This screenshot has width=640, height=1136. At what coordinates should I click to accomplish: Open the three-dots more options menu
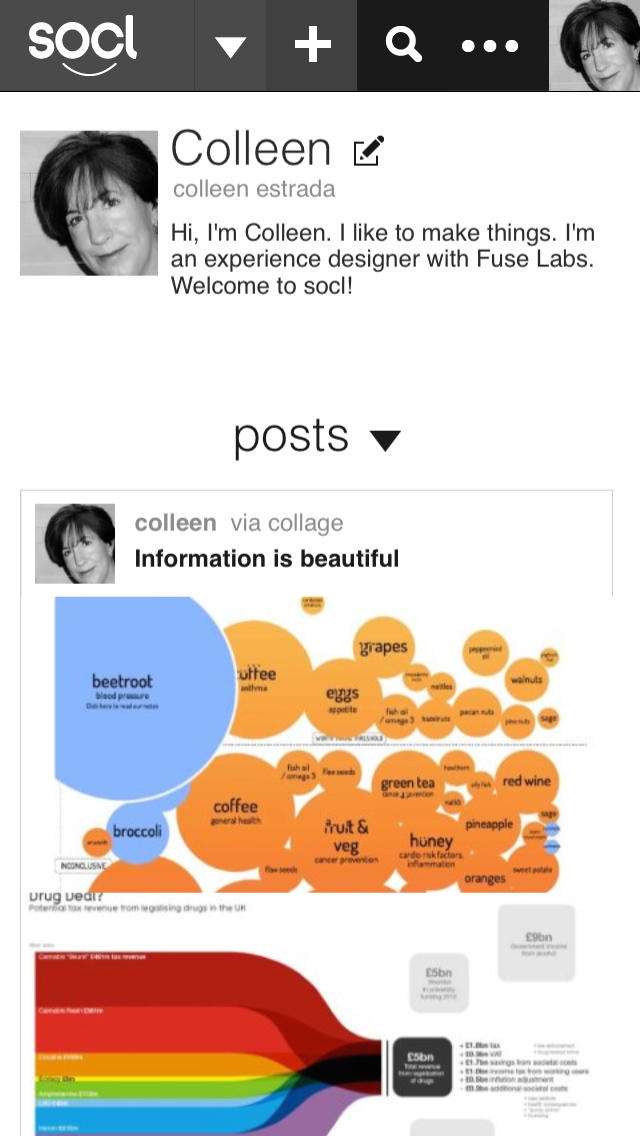pos(490,46)
